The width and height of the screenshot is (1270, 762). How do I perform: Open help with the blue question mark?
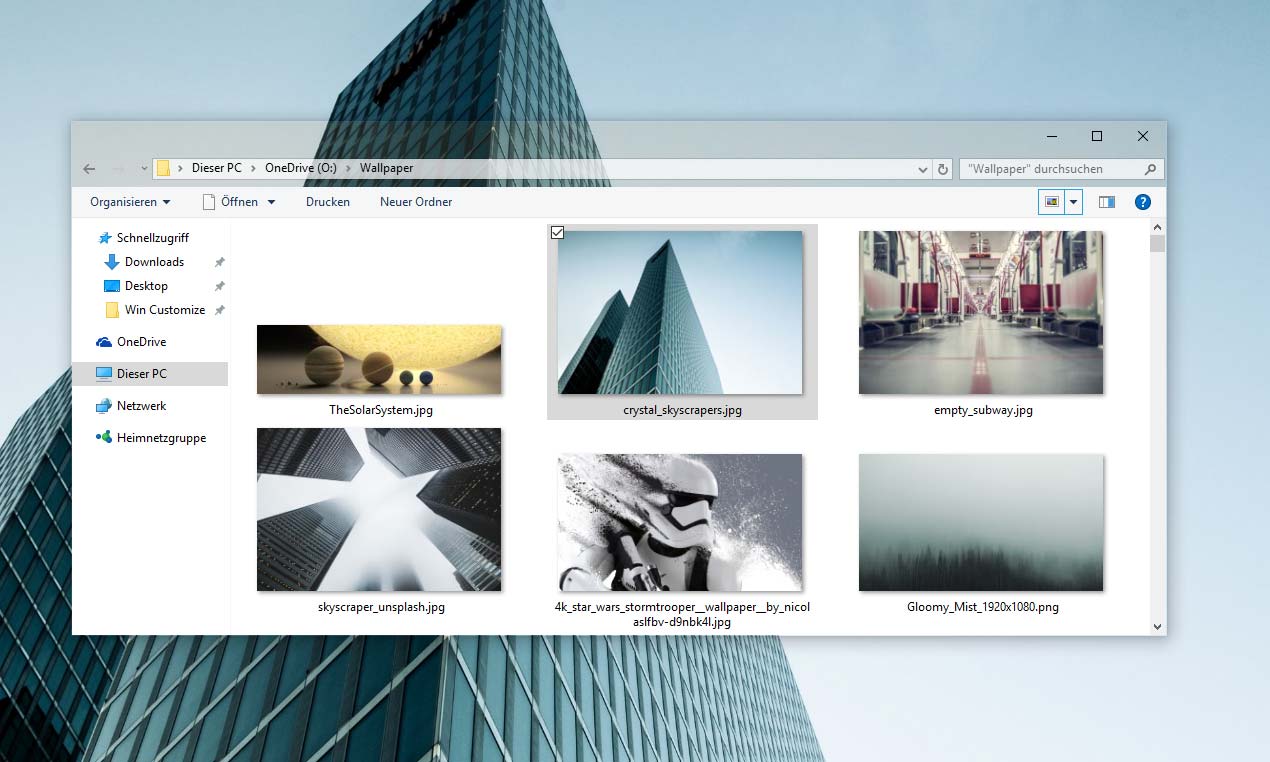[x=1143, y=202]
